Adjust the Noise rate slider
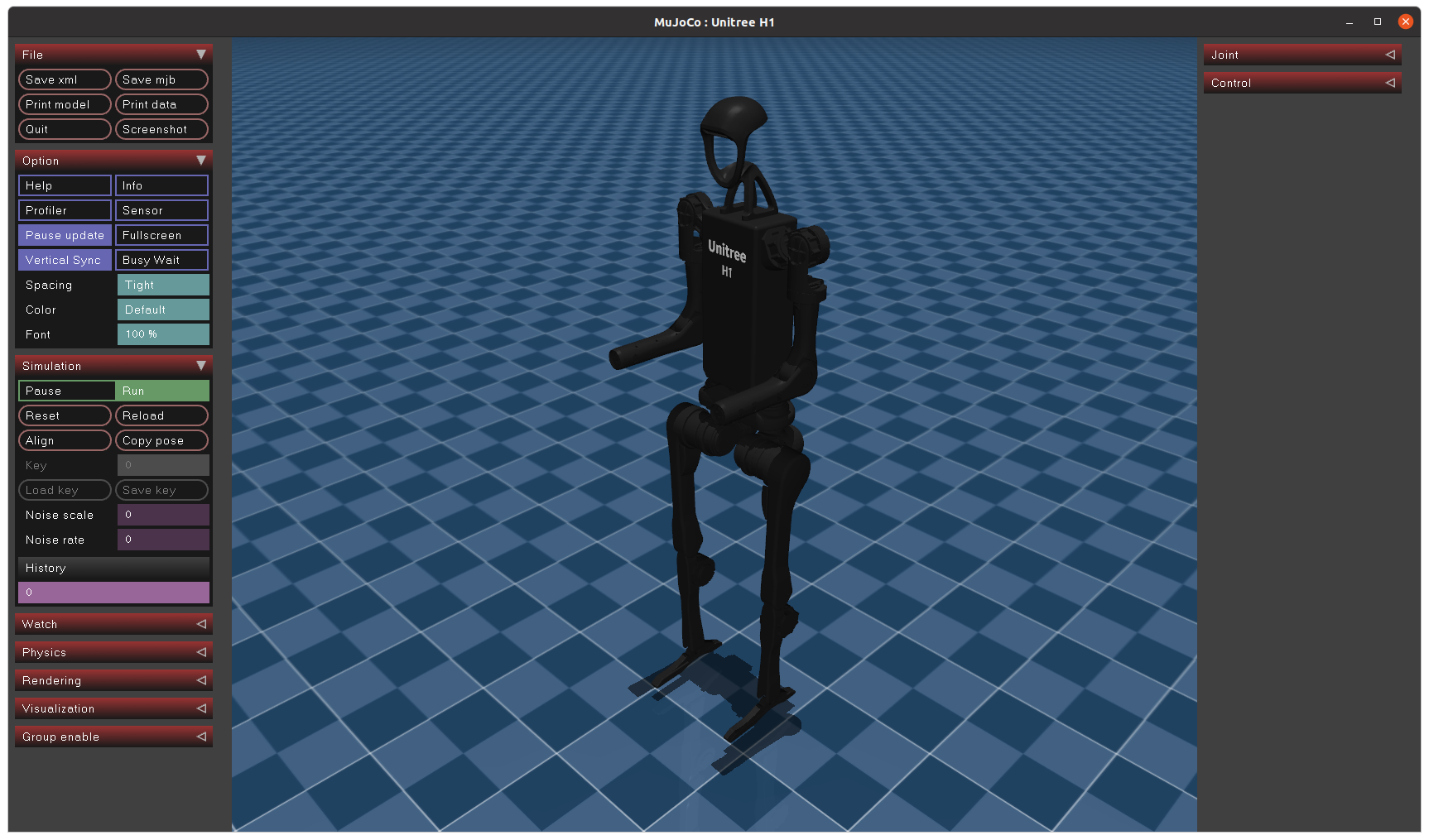Screen dimensions: 1429x840 (x=163, y=540)
